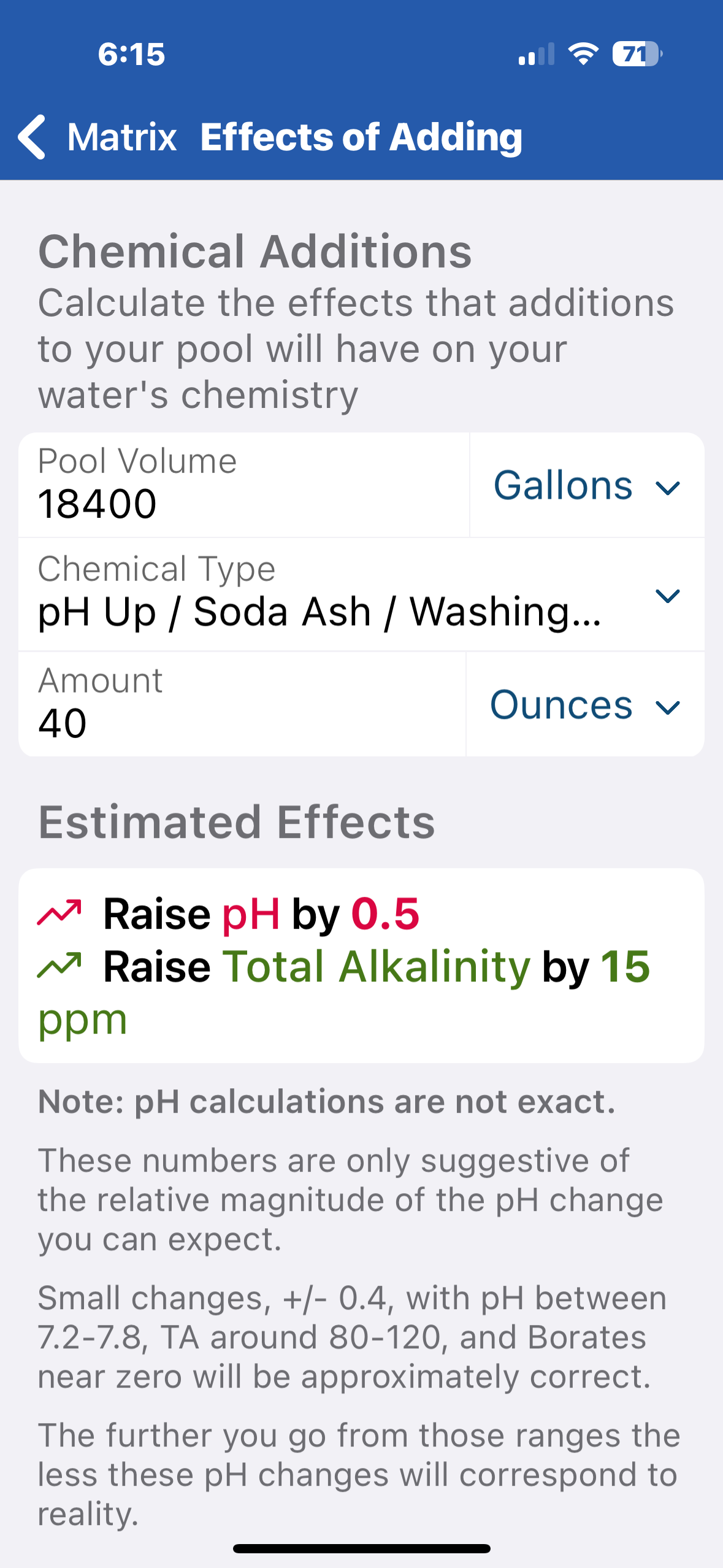The height and width of the screenshot is (1568, 723).
Task: Tap the Estimated Effects heading
Action: [237, 822]
